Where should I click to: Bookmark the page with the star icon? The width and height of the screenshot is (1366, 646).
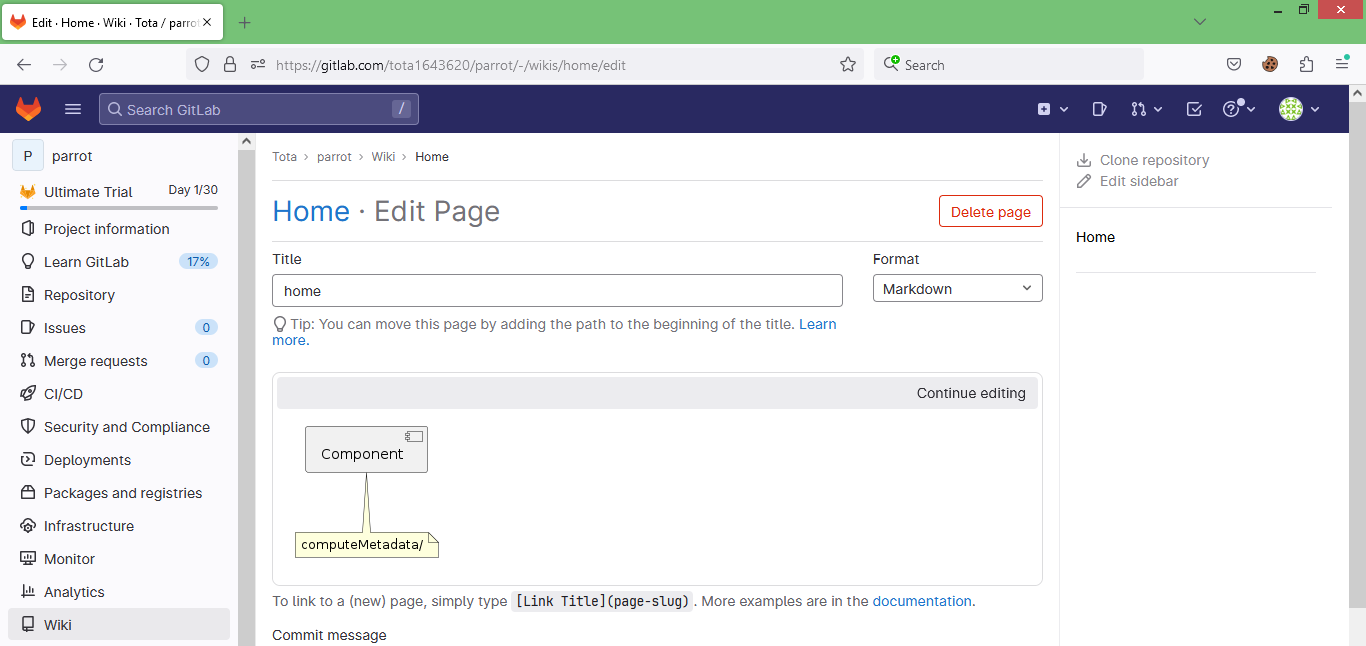tap(848, 65)
